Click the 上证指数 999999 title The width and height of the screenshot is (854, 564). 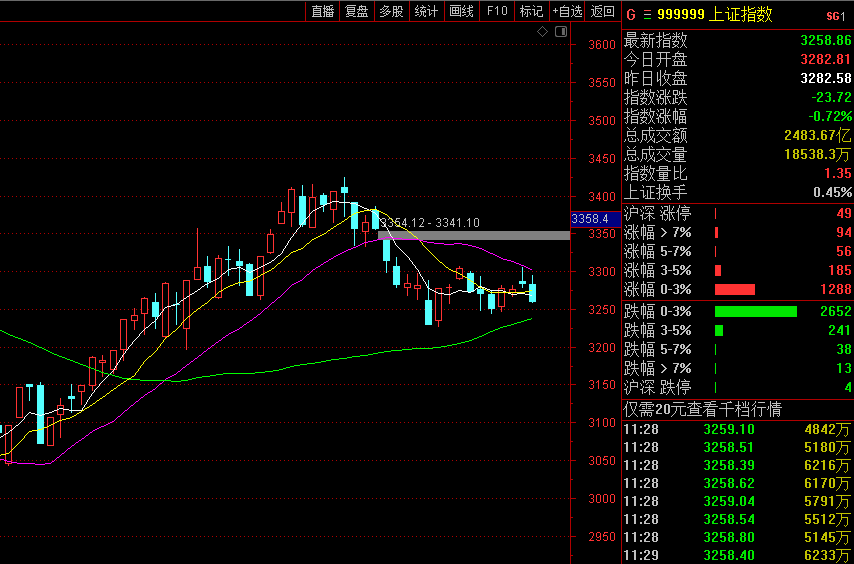[x=715, y=15]
